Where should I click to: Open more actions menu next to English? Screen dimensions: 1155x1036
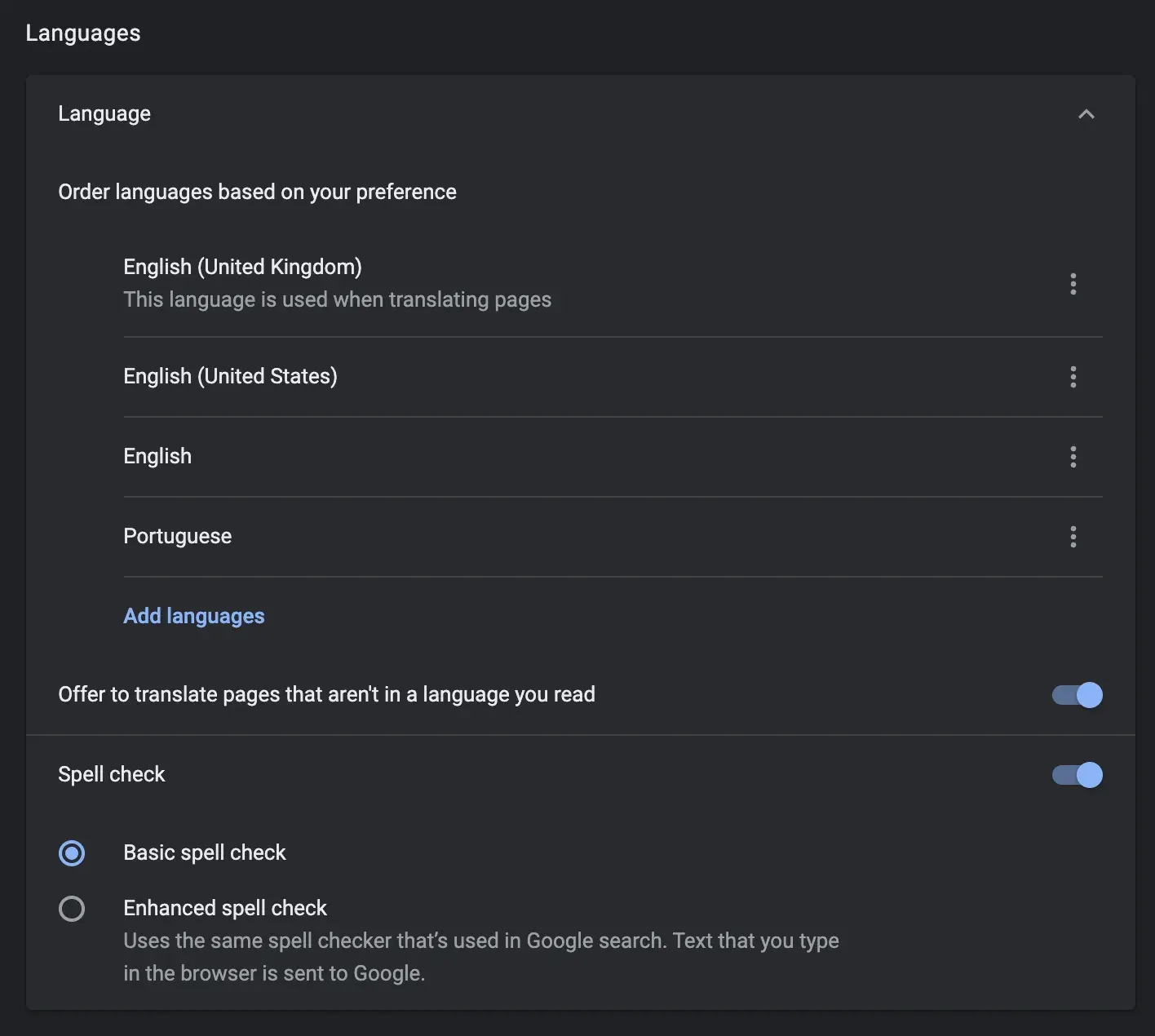(1073, 457)
